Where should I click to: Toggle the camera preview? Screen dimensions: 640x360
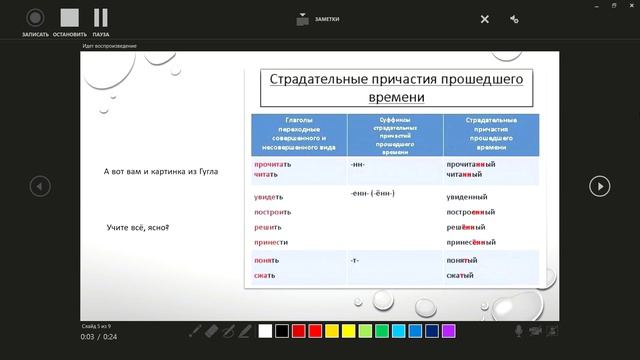point(553,331)
